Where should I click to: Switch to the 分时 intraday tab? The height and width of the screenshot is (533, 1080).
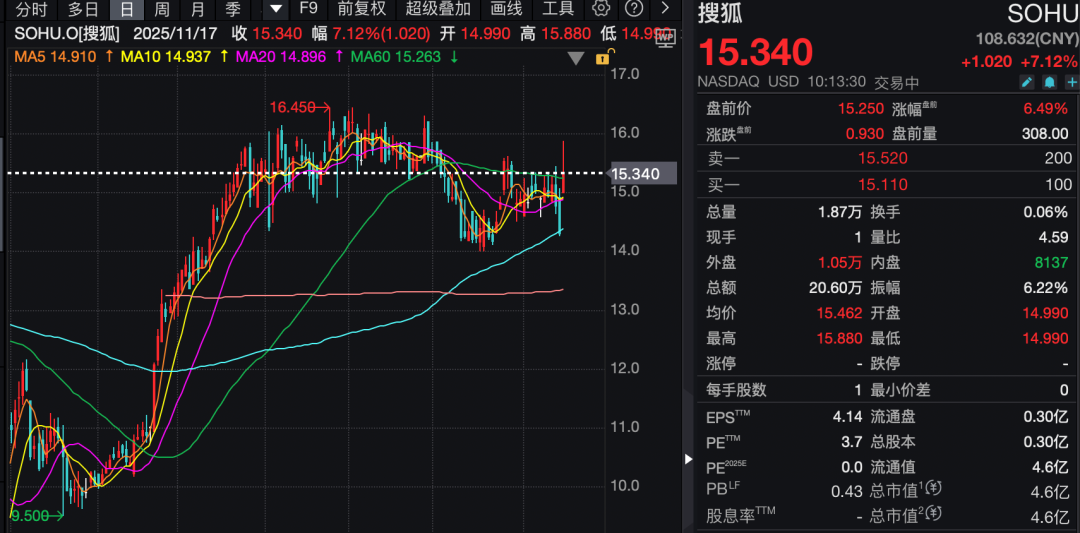point(31,9)
